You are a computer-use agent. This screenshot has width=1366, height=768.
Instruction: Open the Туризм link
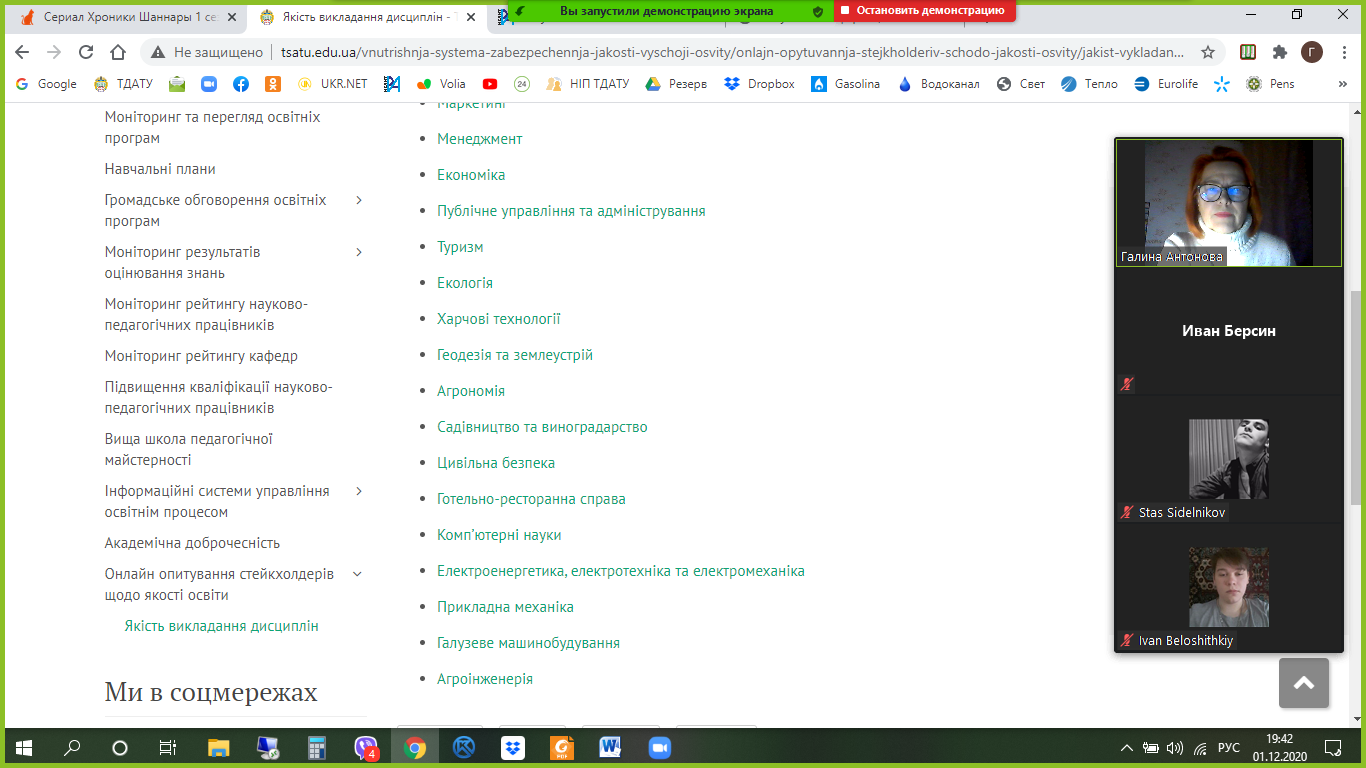[460, 247]
